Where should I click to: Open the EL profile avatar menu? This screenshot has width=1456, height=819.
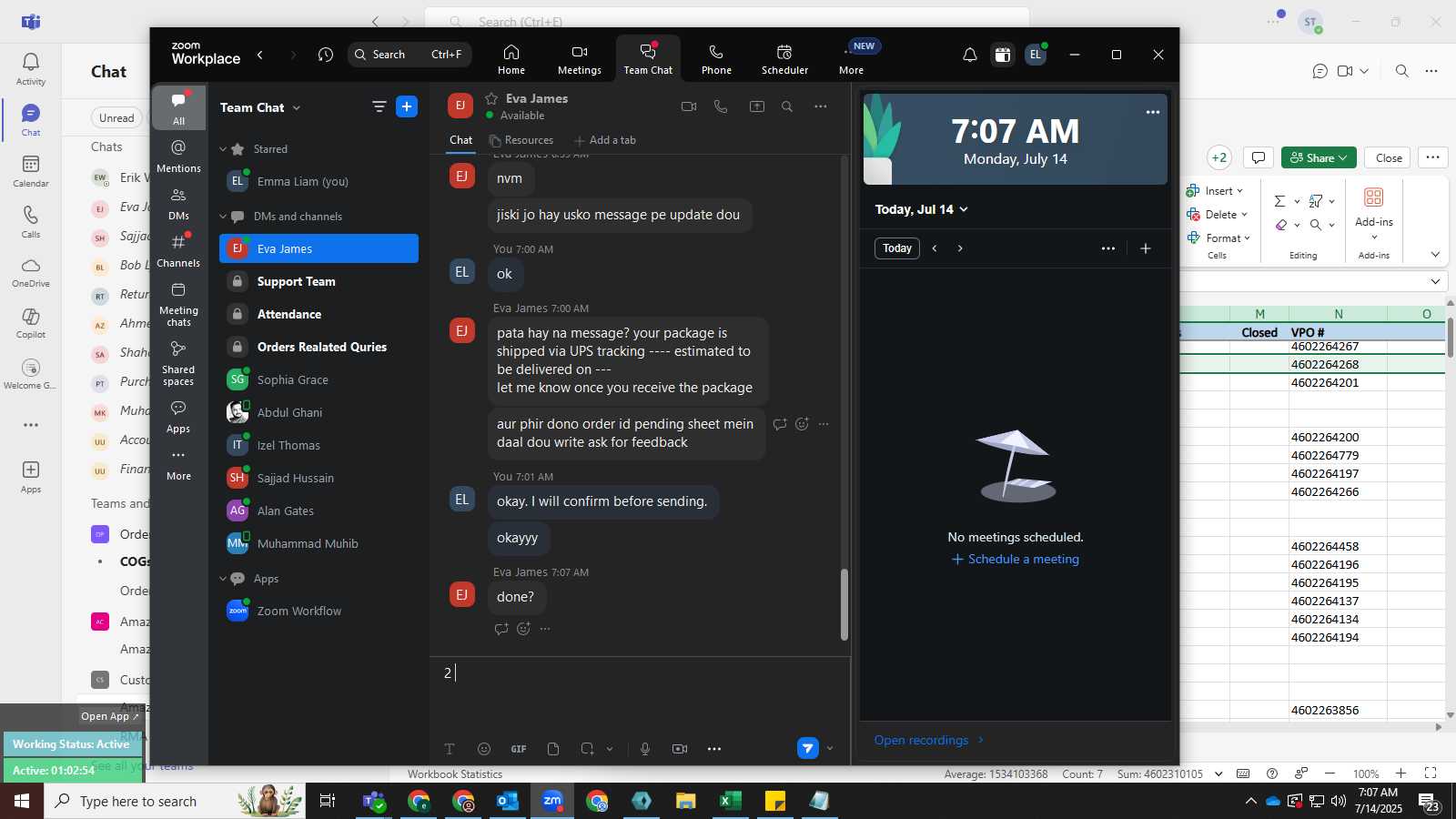point(1036,55)
